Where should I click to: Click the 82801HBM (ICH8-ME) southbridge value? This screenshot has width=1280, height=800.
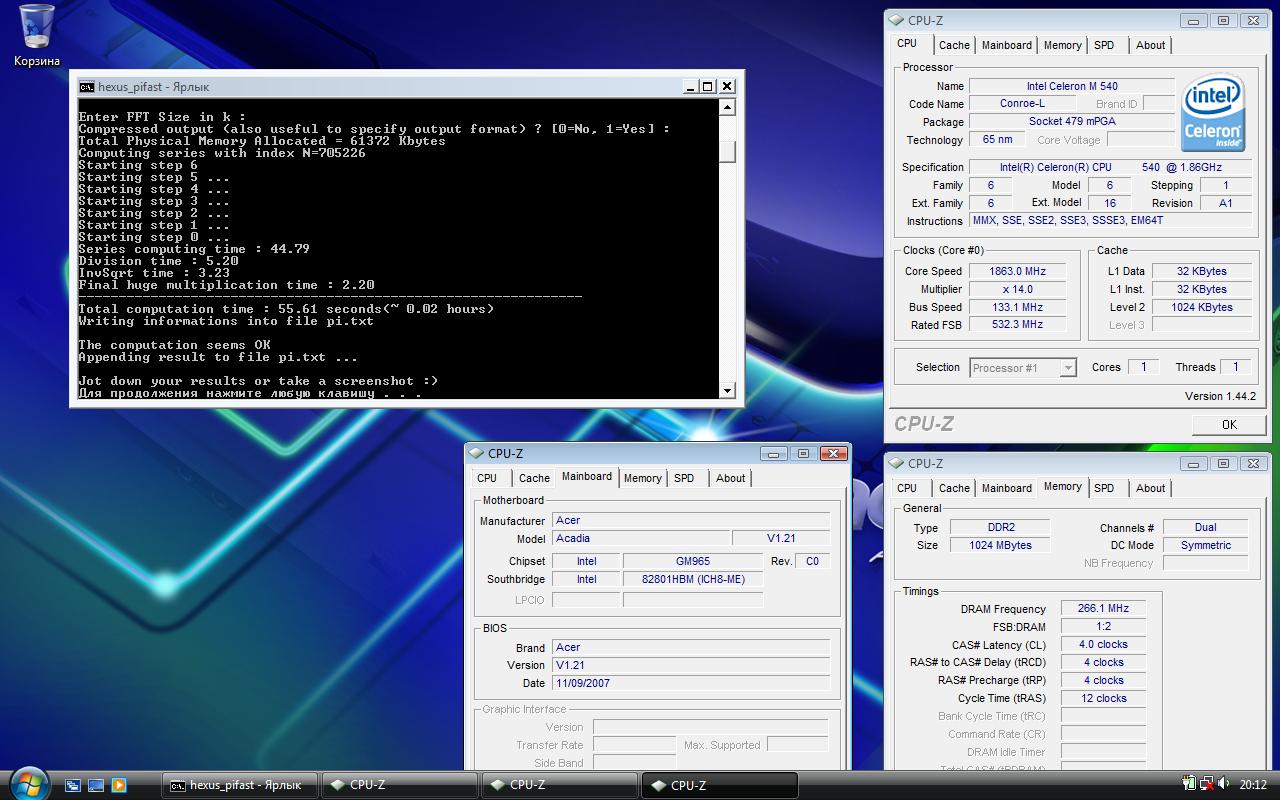[693, 579]
